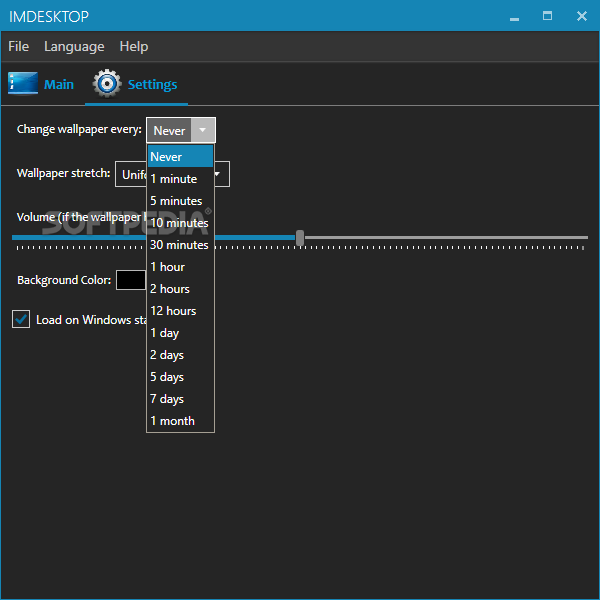Collapse the Change wallpaper every dropdown

[x=203, y=130]
